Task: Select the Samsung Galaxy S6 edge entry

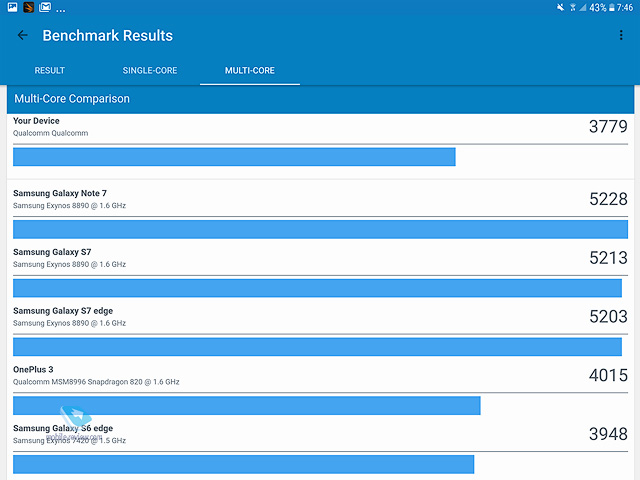Action: [63, 428]
